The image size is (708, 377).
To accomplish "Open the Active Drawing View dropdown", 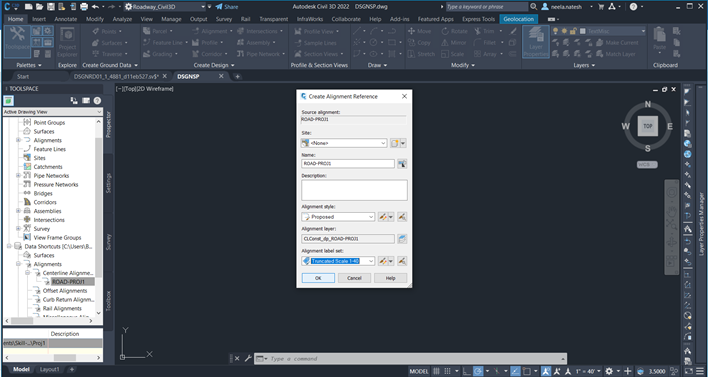I will coord(53,112).
